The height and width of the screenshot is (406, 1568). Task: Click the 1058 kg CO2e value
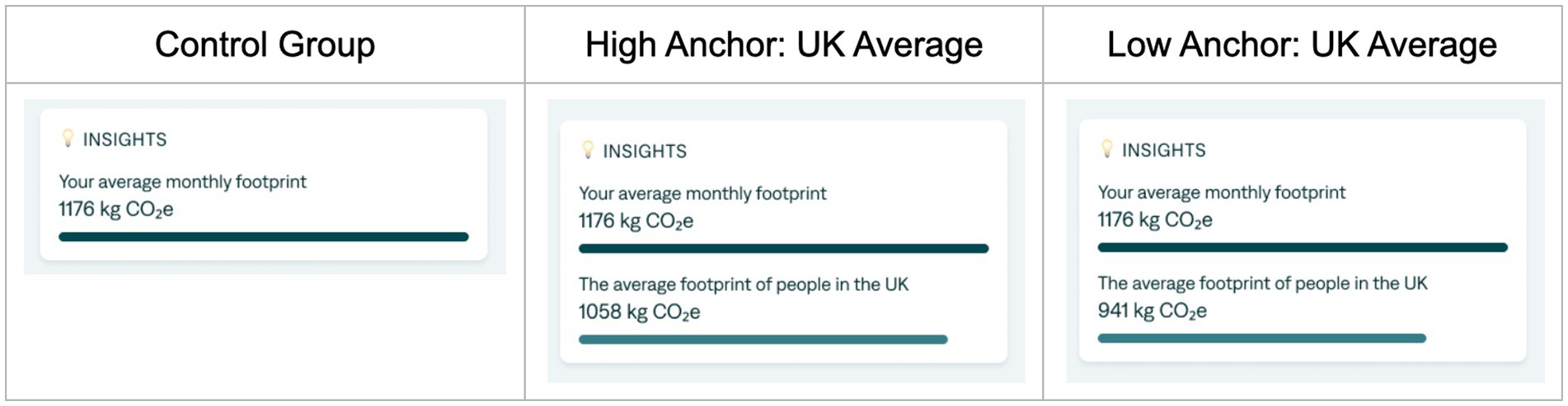click(639, 312)
